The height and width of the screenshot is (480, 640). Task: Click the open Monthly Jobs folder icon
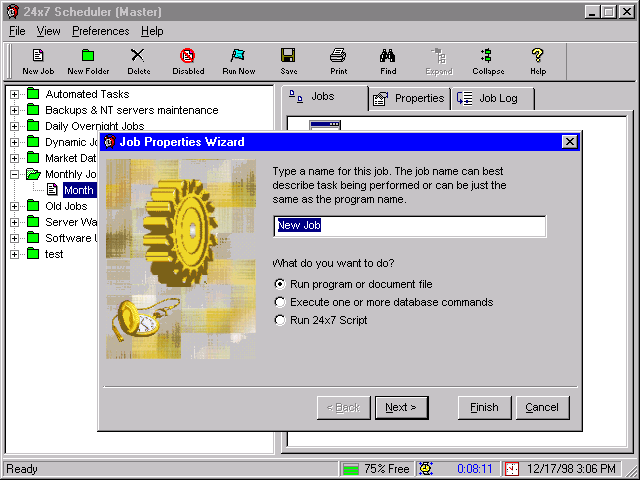point(33,174)
